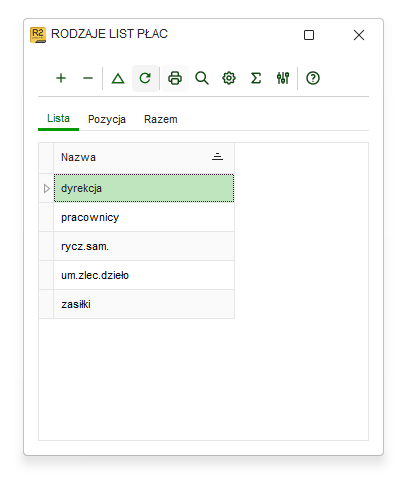Open search with magnifying glass icon
The image size is (412, 481).
(202, 78)
